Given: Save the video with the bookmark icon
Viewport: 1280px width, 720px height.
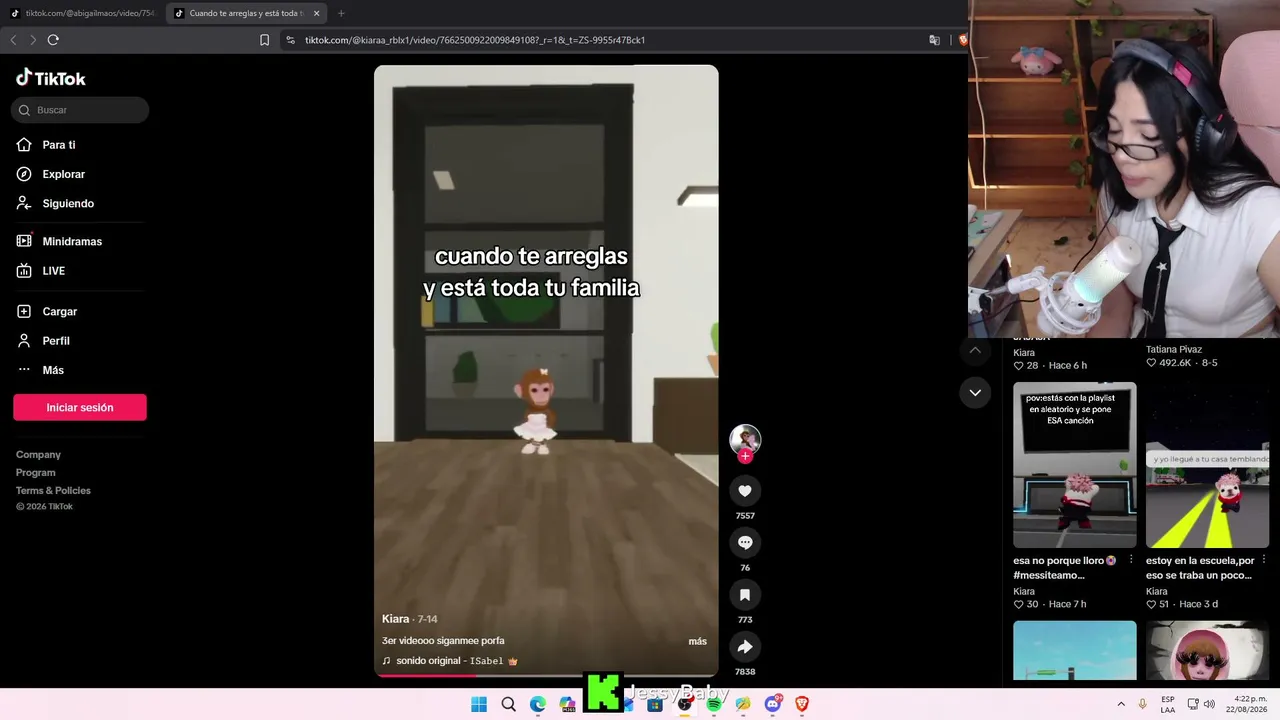Looking at the screenshot, I should pos(745,594).
